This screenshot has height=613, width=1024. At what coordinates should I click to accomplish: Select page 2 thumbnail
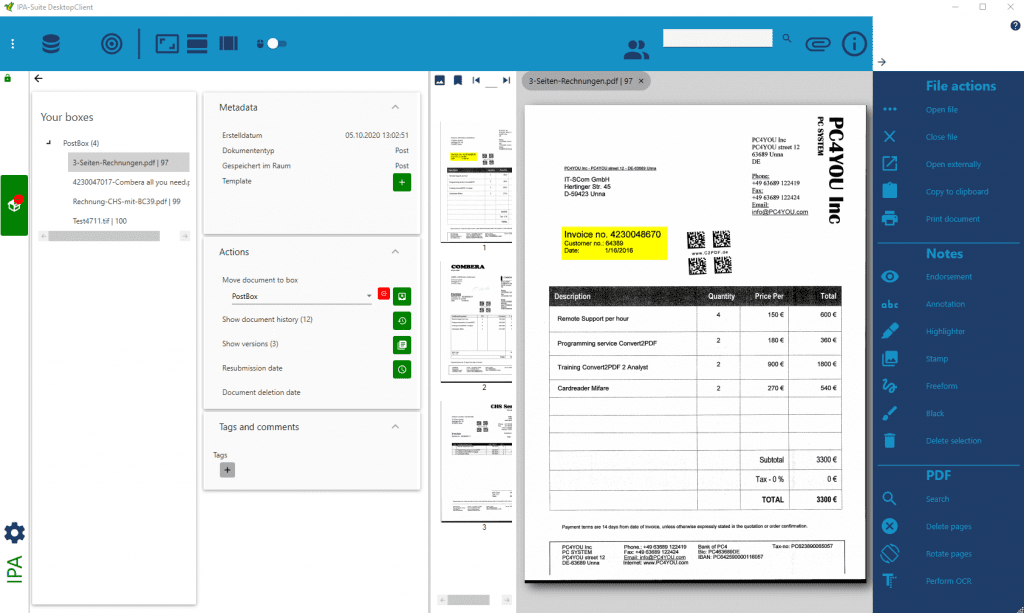[x=483, y=320]
